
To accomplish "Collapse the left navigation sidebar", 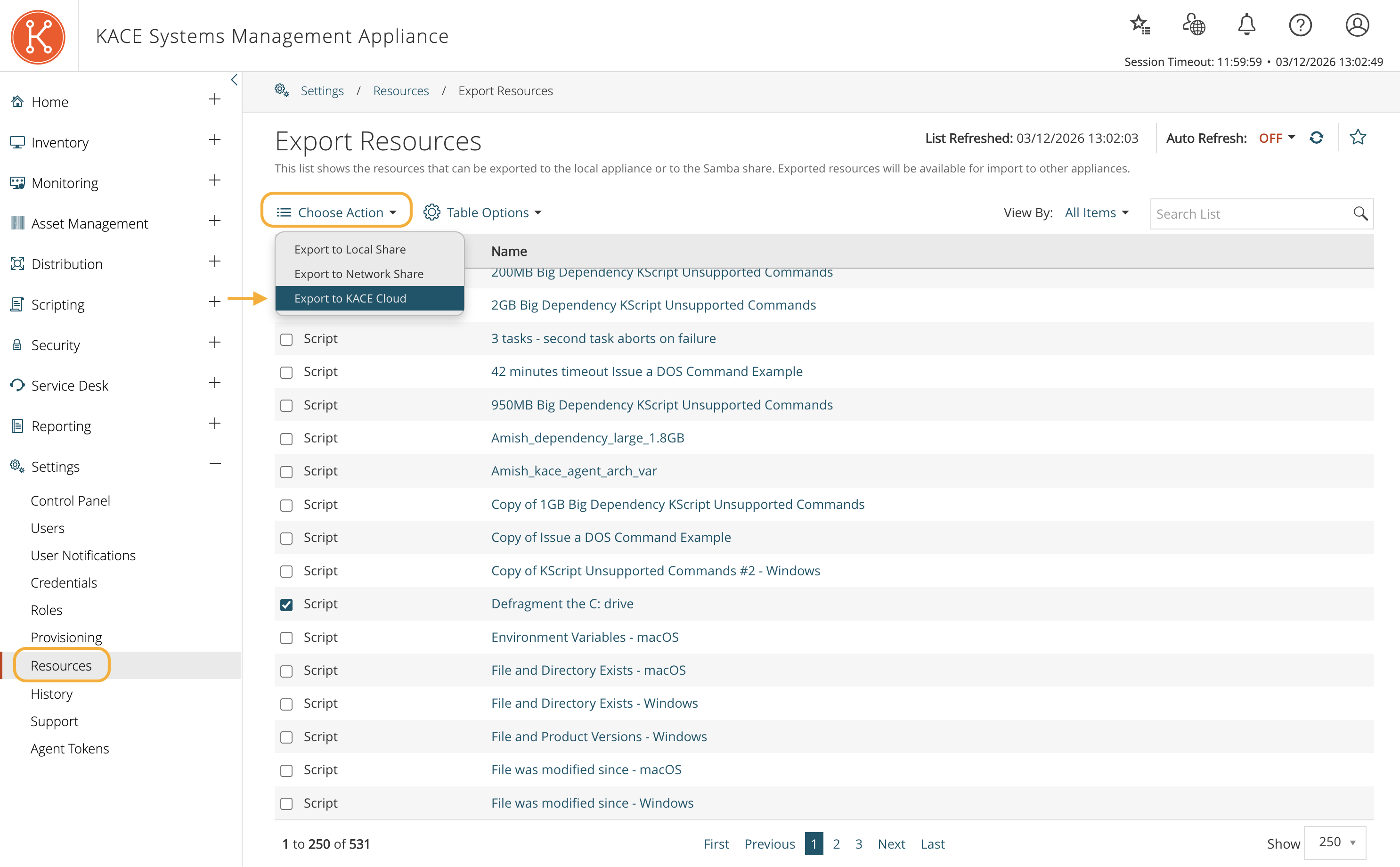I will [234, 80].
